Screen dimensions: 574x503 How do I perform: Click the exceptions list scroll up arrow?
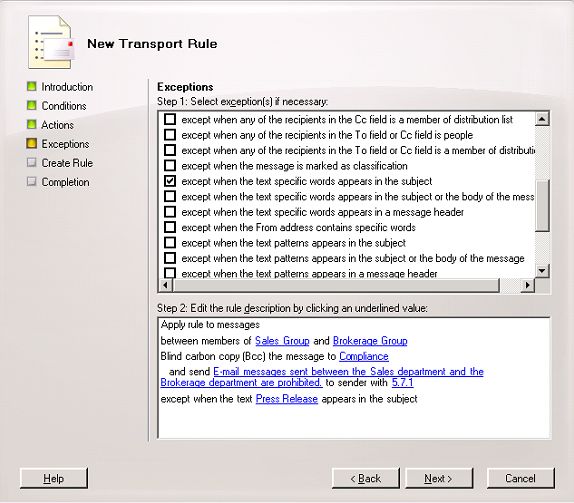click(542, 119)
